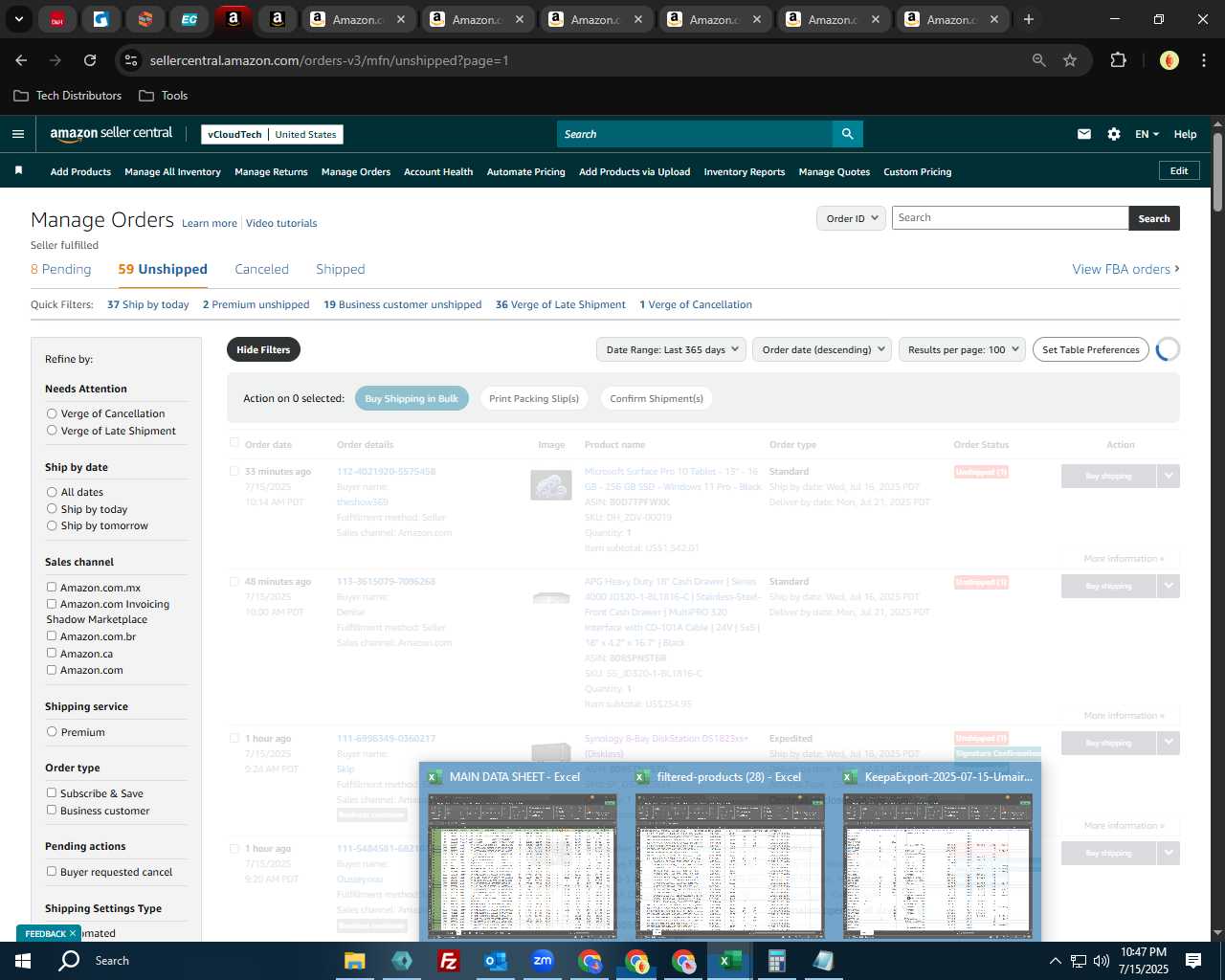Select Ship by tomorrow radio button

coord(52,525)
